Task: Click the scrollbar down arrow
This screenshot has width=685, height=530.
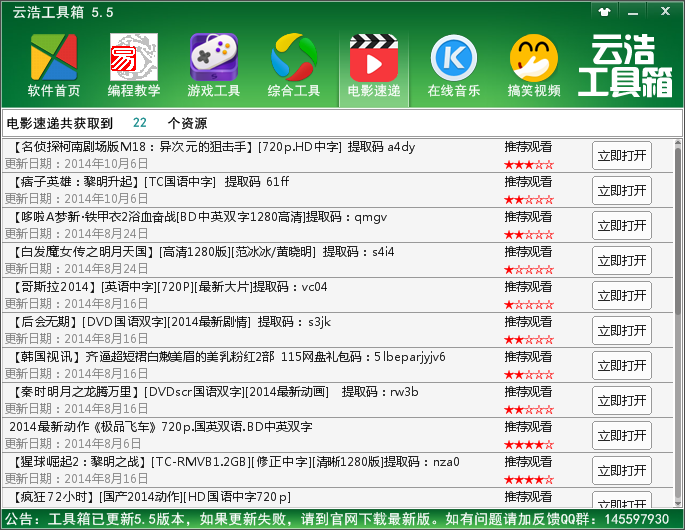Action: [x=678, y=504]
